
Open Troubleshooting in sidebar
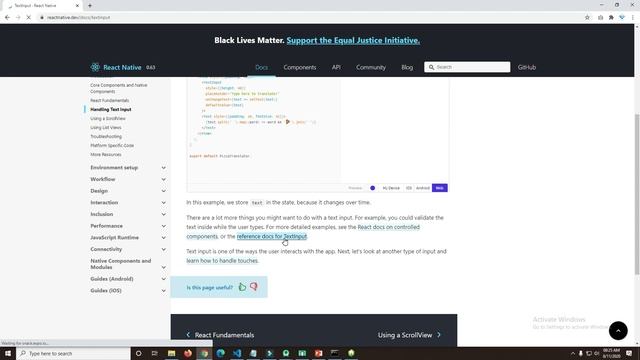point(106,136)
